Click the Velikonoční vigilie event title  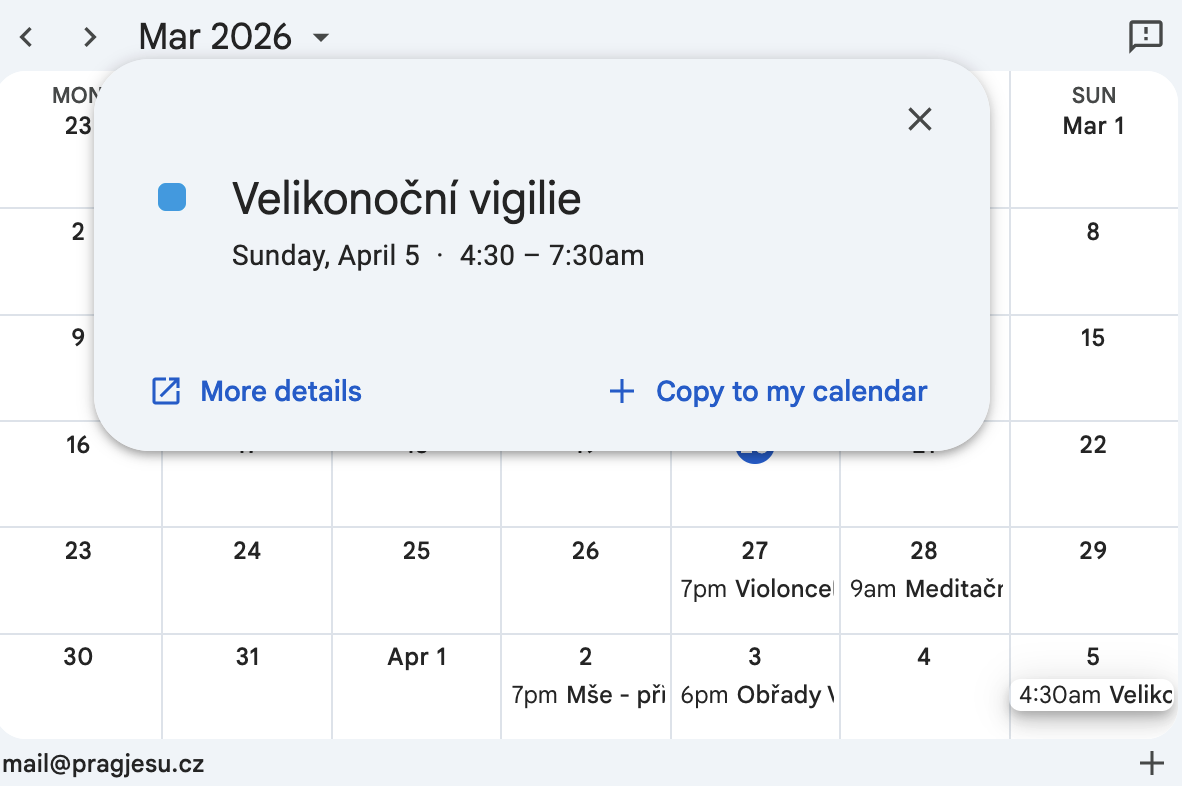pyautogui.click(x=406, y=198)
